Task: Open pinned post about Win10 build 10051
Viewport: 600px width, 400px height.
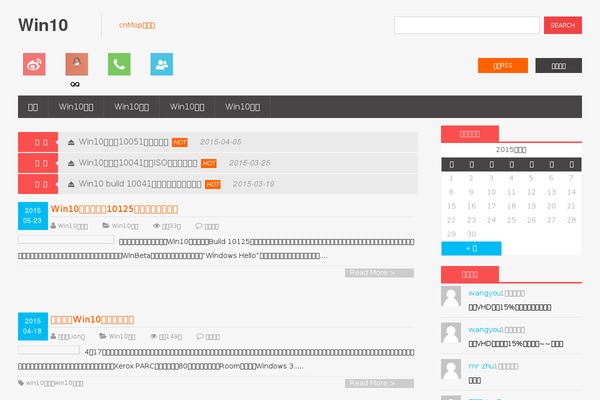Action: click(123, 142)
